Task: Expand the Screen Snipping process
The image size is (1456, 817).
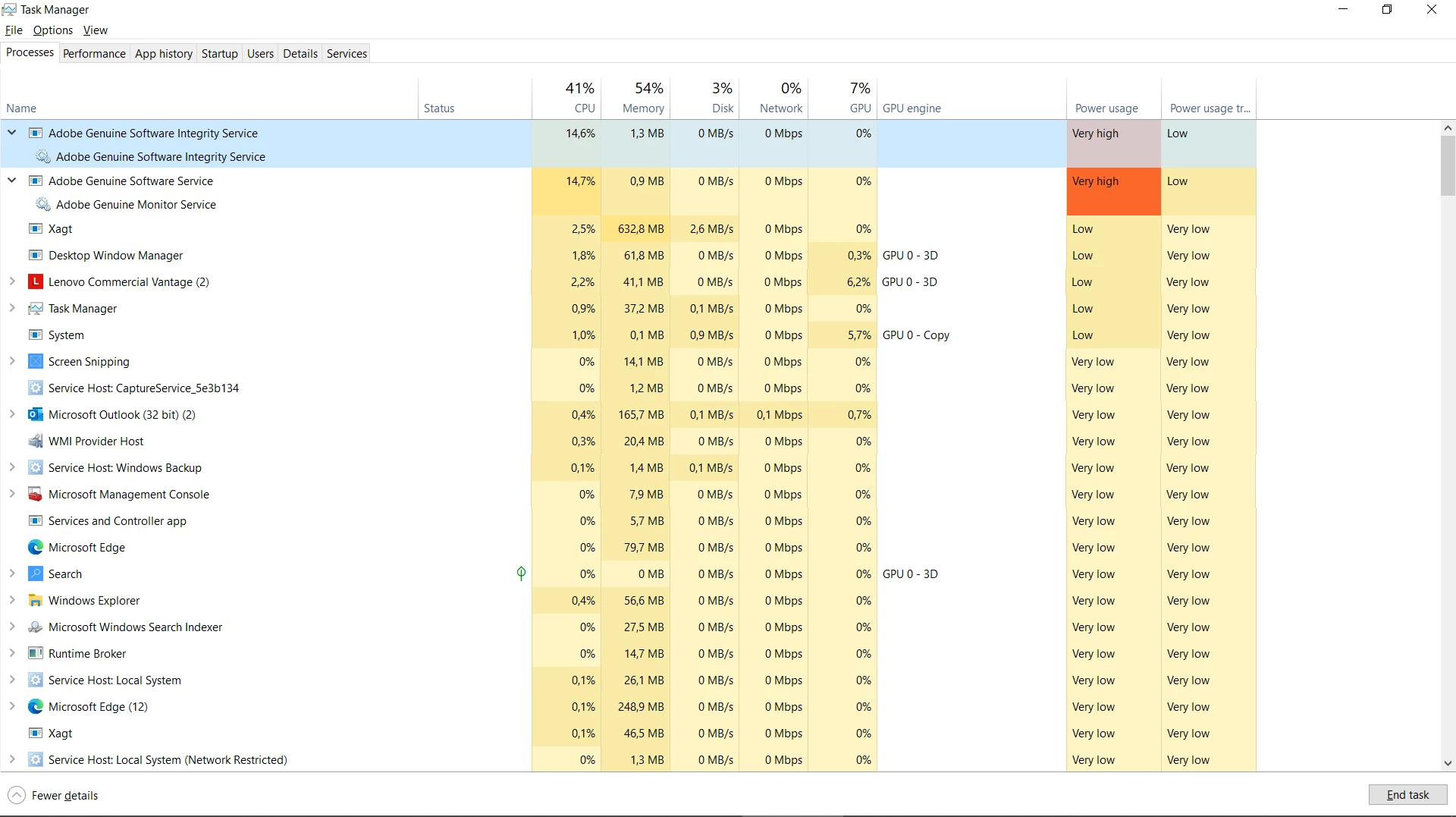Action: 12,361
